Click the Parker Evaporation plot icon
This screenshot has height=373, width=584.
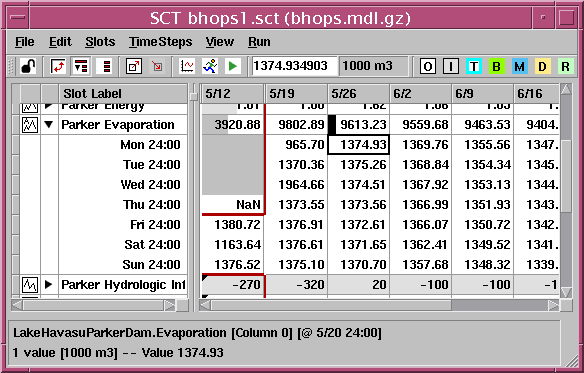pos(30,124)
